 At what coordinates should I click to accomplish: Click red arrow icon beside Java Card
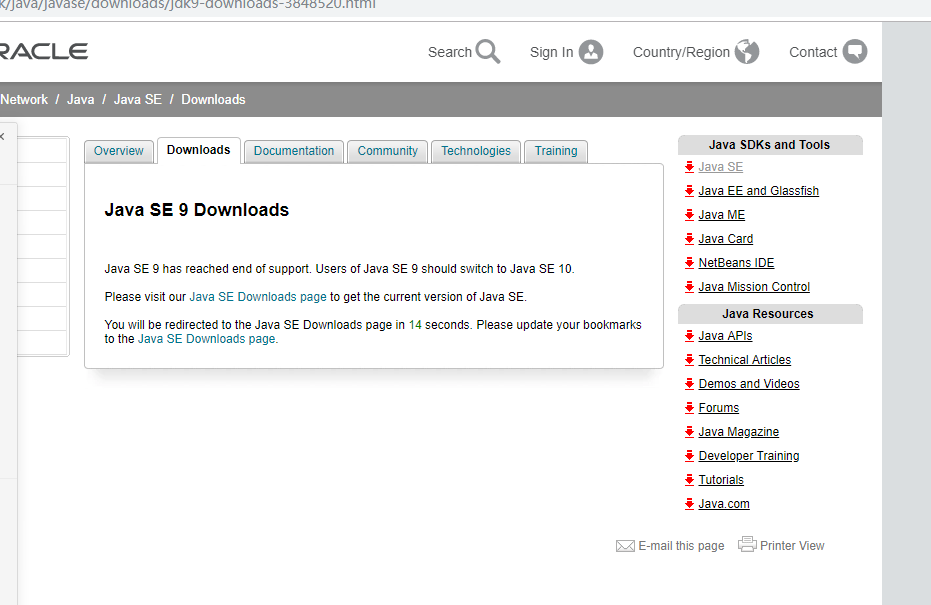pos(689,239)
